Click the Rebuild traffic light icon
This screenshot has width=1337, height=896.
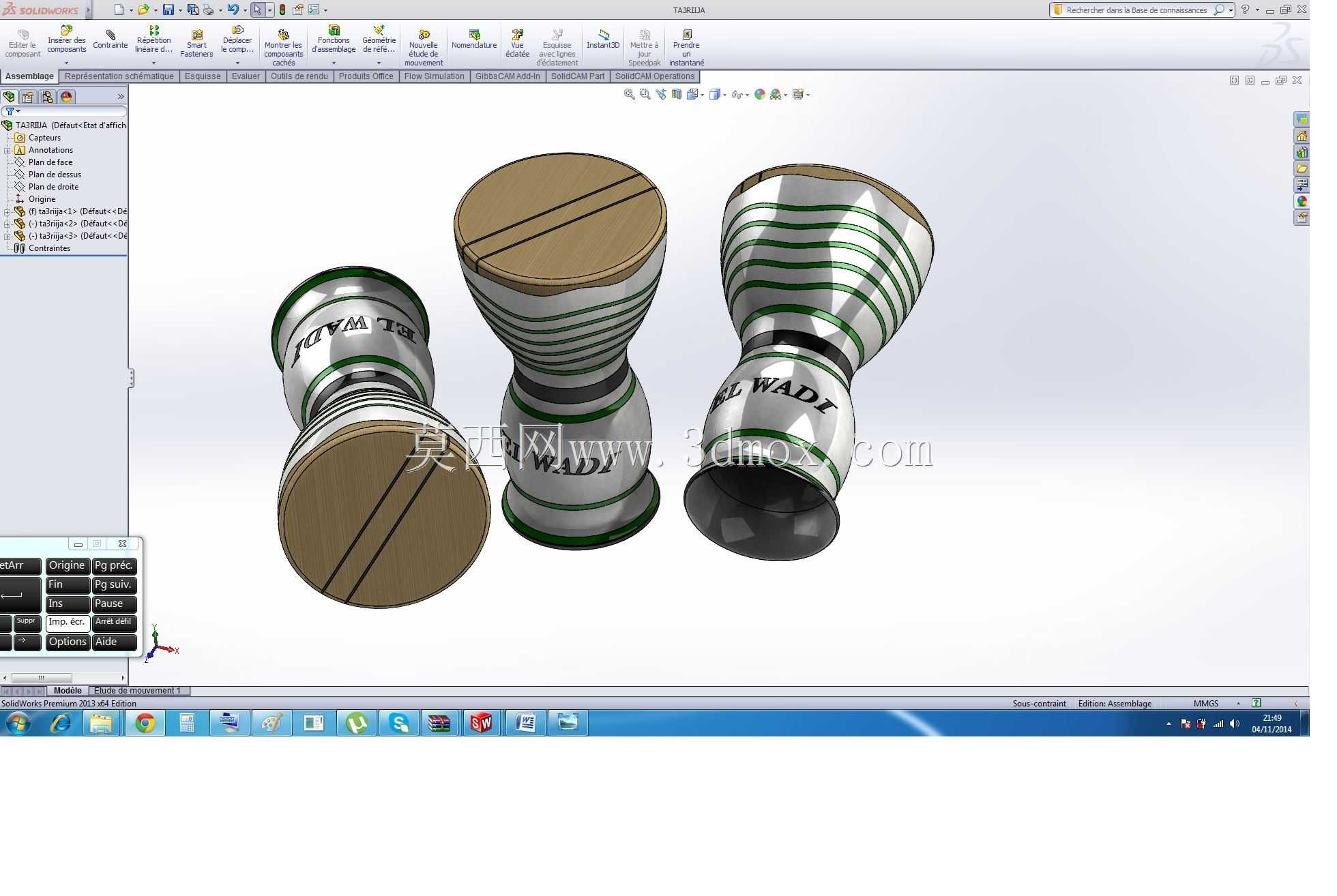click(282, 10)
